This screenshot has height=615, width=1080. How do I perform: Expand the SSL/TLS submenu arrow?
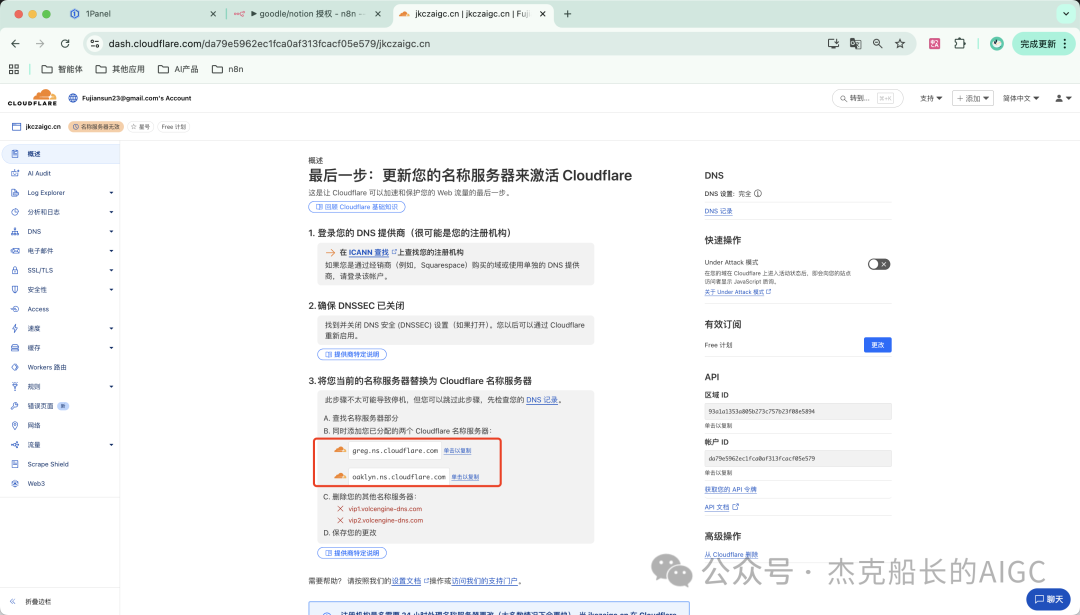(x=111, y=270)
